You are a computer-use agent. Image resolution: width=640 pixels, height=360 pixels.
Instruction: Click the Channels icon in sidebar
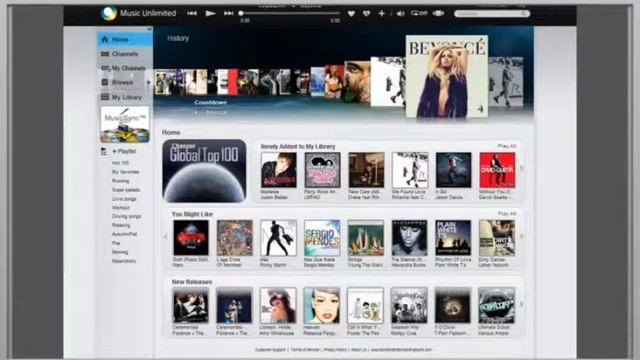coord(105,54)
